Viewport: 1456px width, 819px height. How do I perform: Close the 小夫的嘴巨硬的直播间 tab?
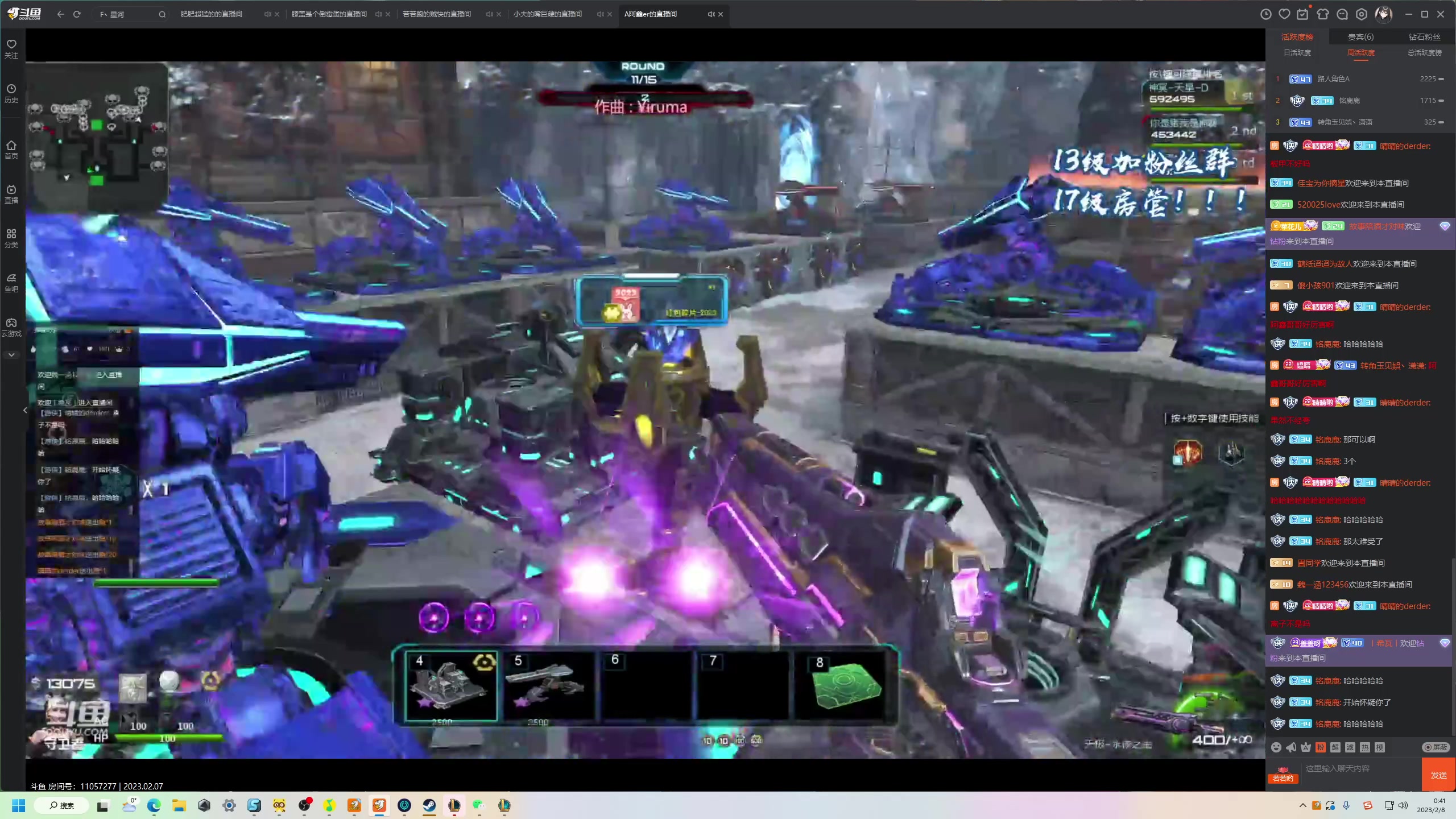(x=610, y=14)
